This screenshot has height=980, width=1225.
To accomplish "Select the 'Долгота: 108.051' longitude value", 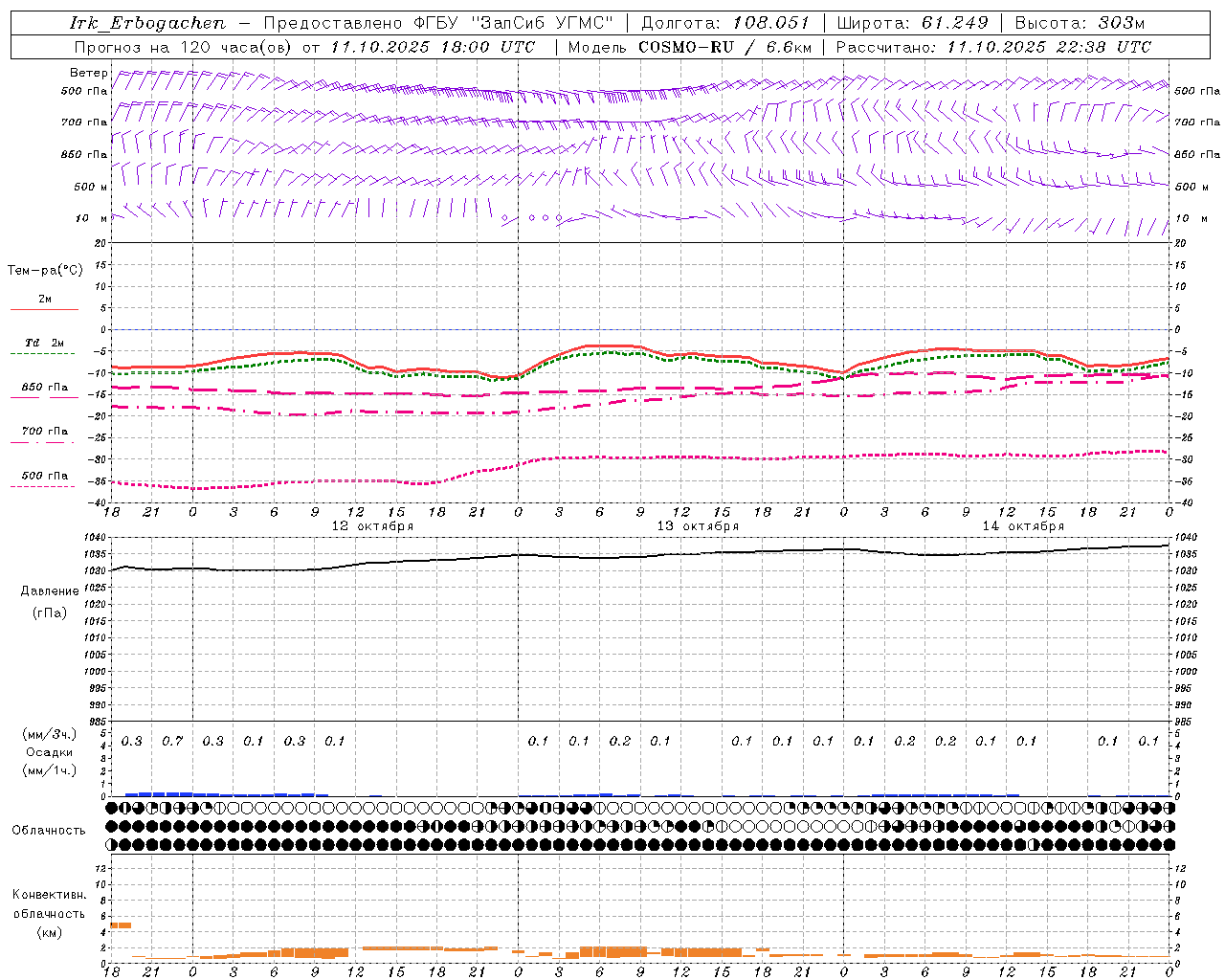I will 724,23.
